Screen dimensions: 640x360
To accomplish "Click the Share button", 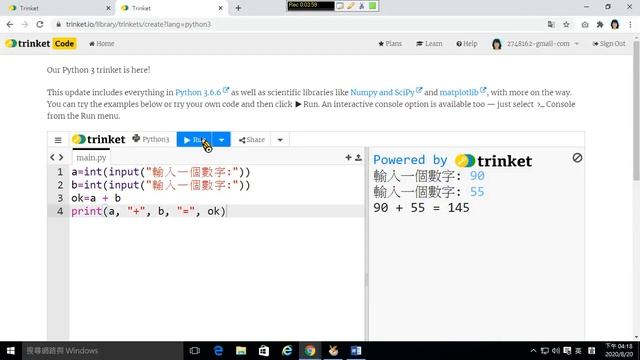I will 252,140.
